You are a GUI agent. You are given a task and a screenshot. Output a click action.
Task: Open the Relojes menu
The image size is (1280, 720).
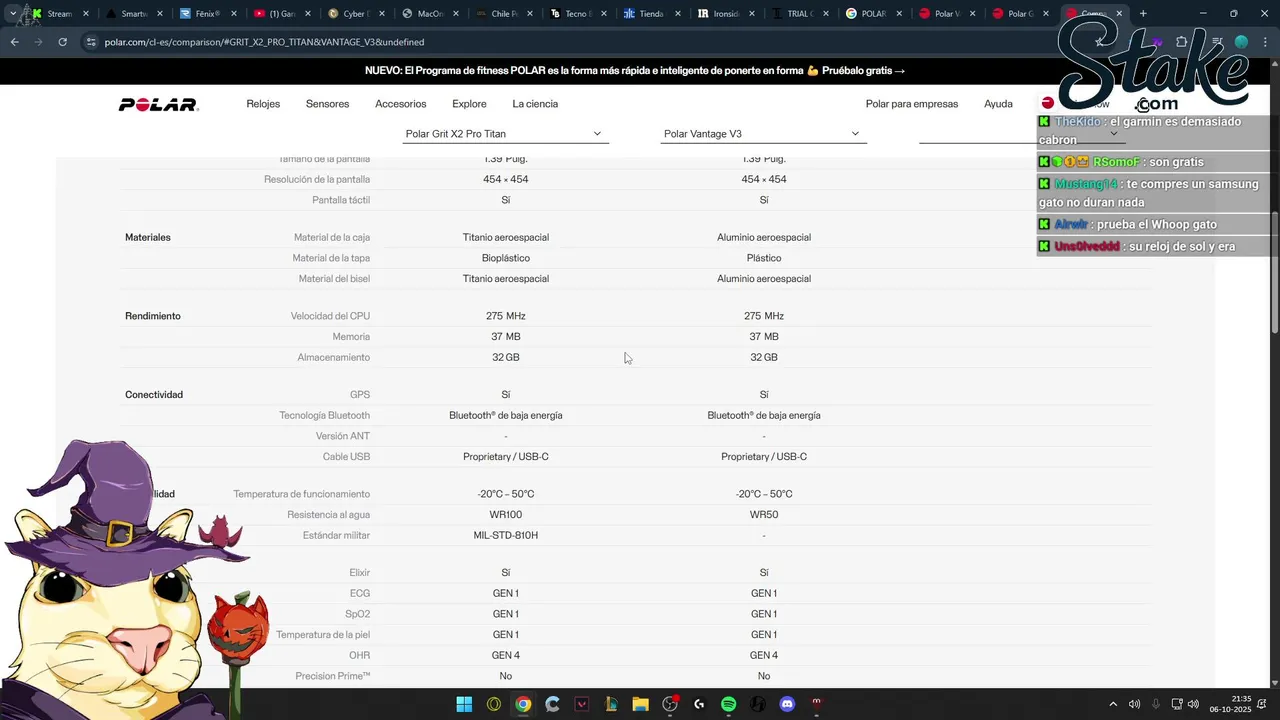pyautogui.click(x=263, y=104)
